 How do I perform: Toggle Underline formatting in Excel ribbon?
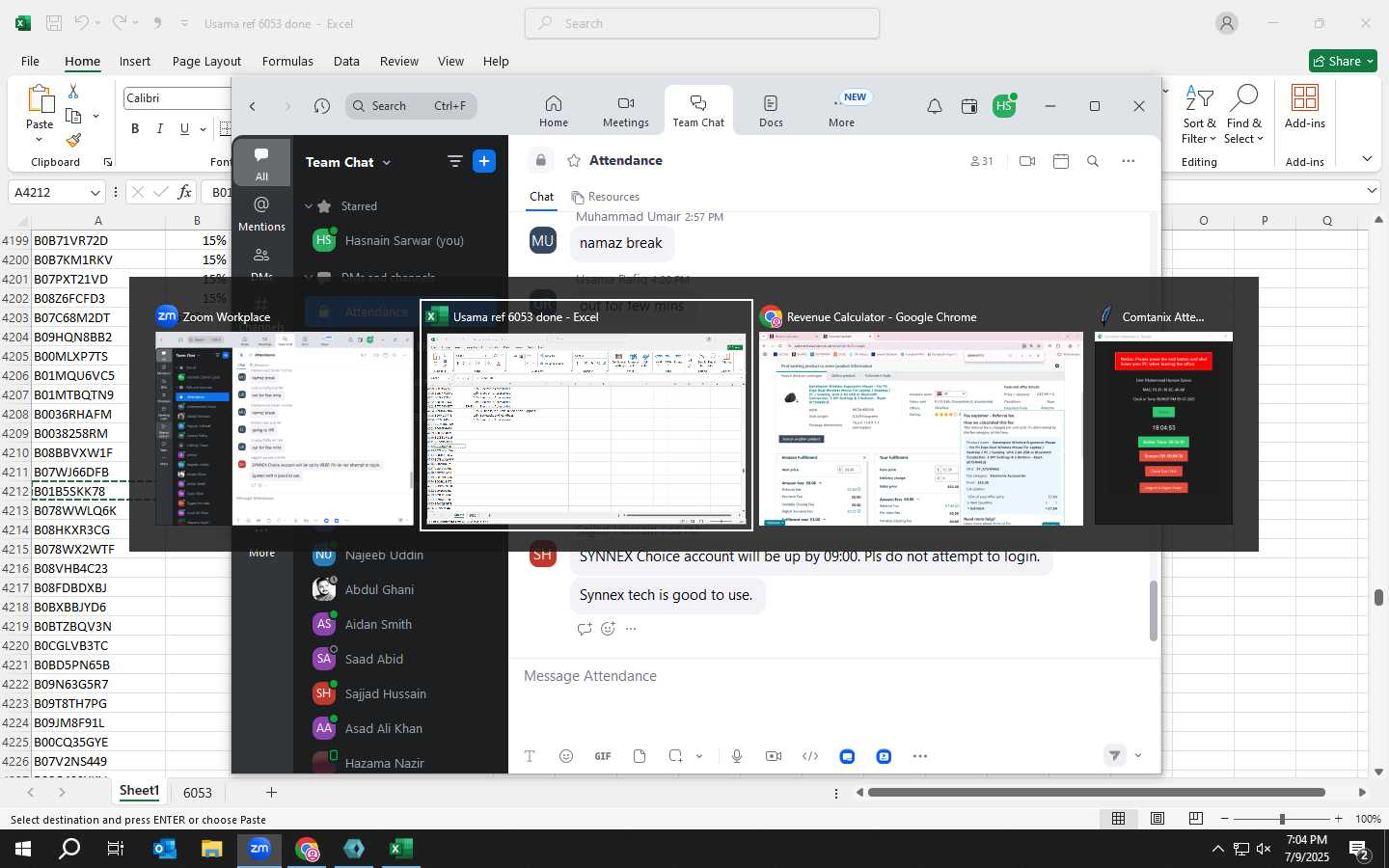pos(184,128)
